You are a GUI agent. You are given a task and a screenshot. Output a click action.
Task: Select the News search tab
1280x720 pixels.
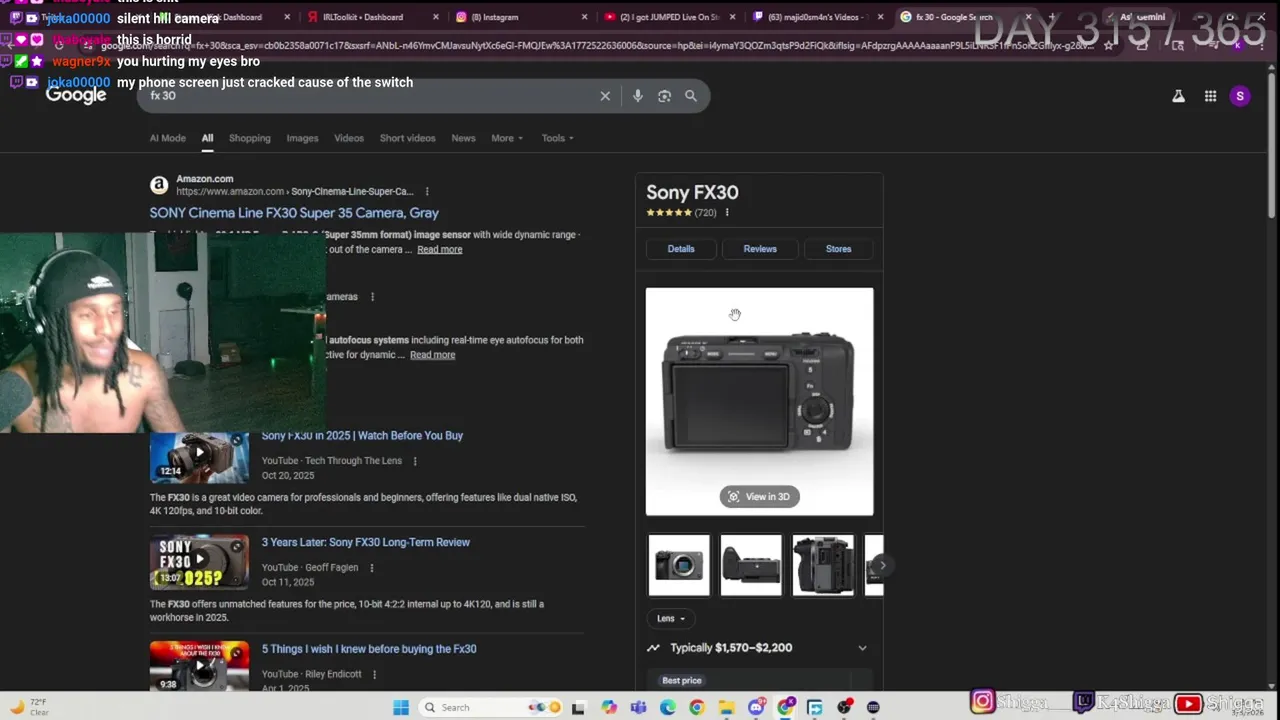point(463,138)
